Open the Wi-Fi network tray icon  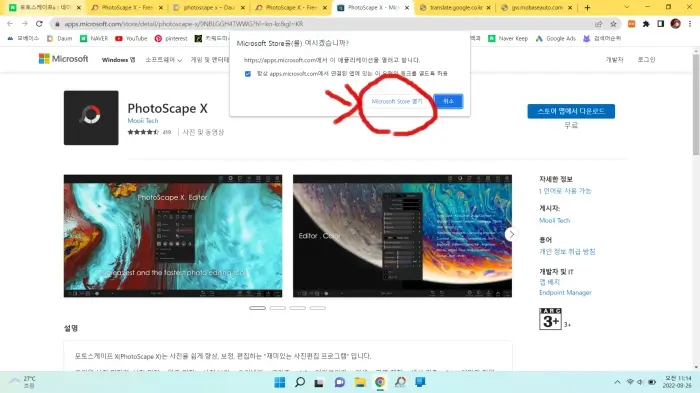[630, 382]
